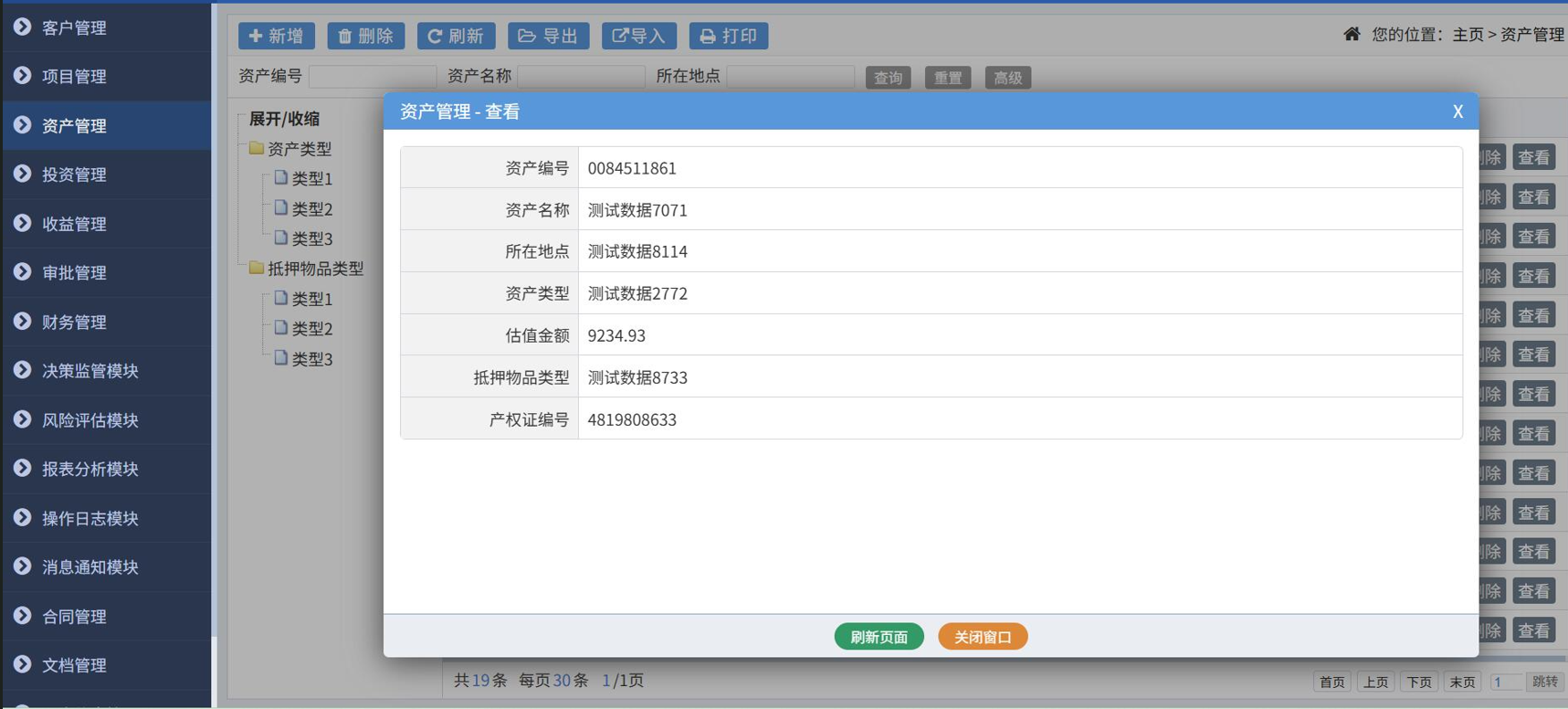Click the 估值金额 value 9234.93

tap(616, 335)
